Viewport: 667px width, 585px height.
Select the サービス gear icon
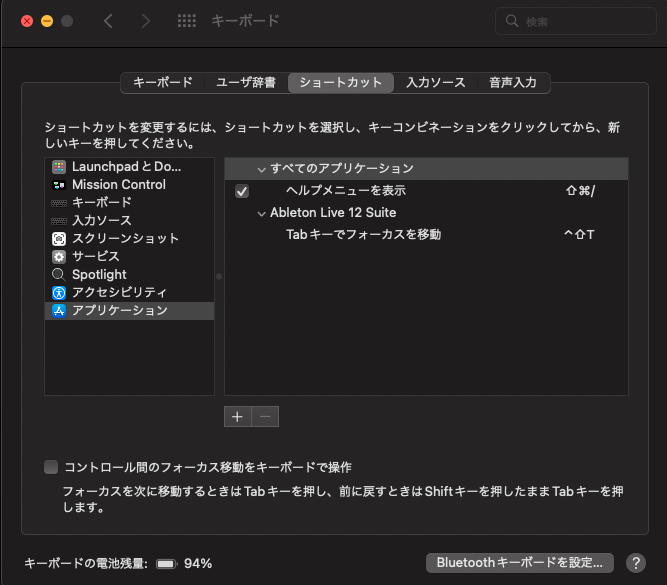coord(59,257)
